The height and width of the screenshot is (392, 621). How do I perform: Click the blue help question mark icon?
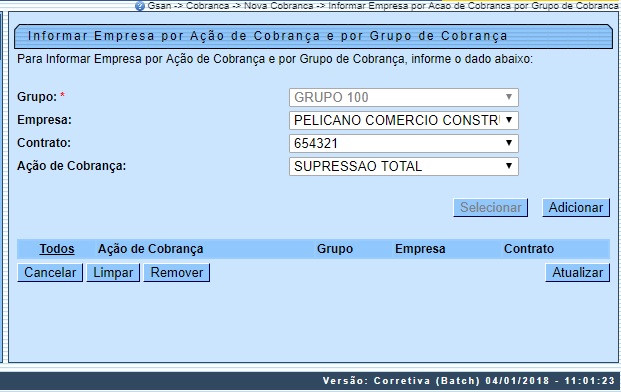coord(139,6)
